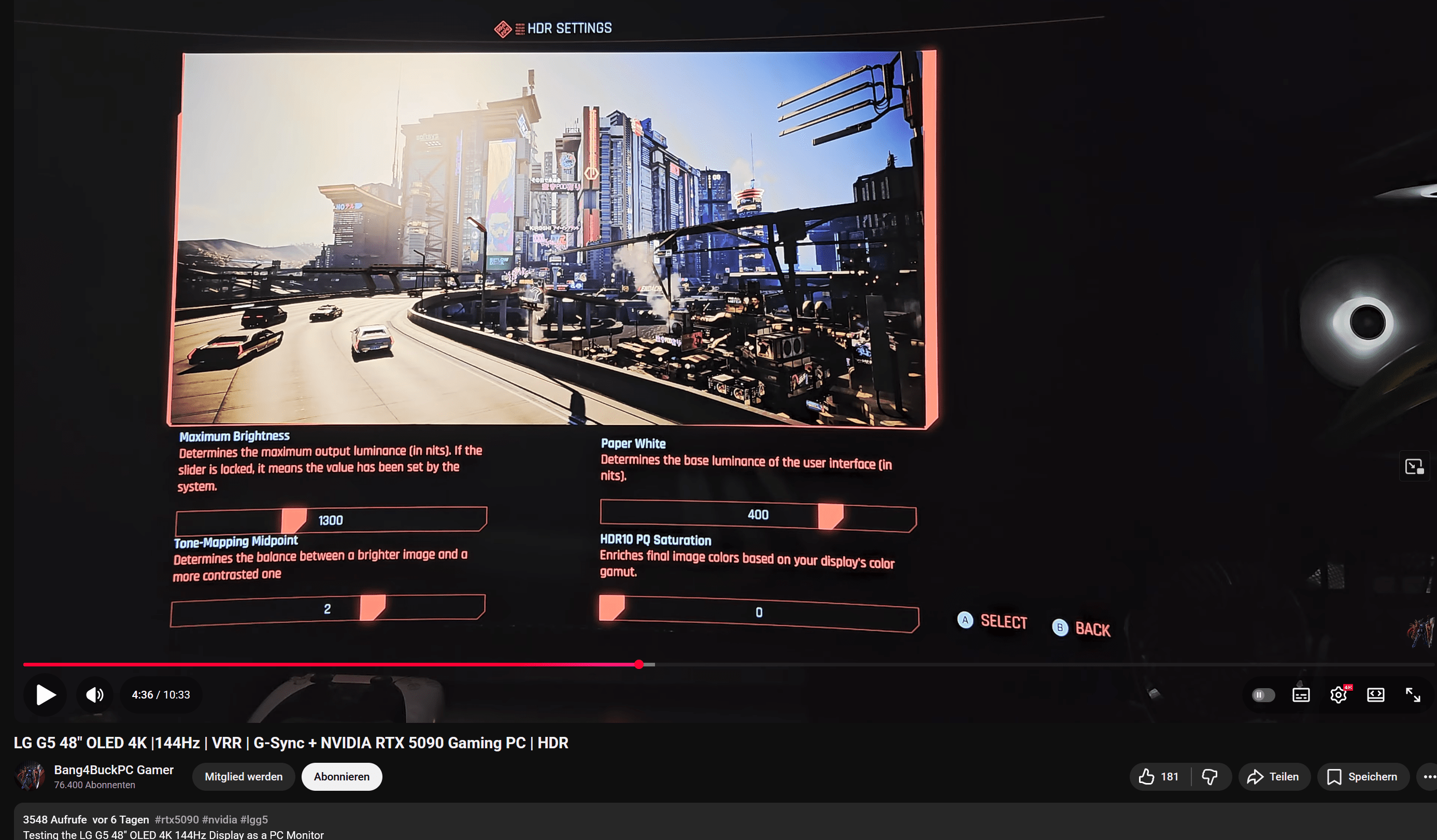Click the Bang4BuckPC Gamer channel avatar
Viewport: 1437px width, 840px height.
(x=31, y=776)
